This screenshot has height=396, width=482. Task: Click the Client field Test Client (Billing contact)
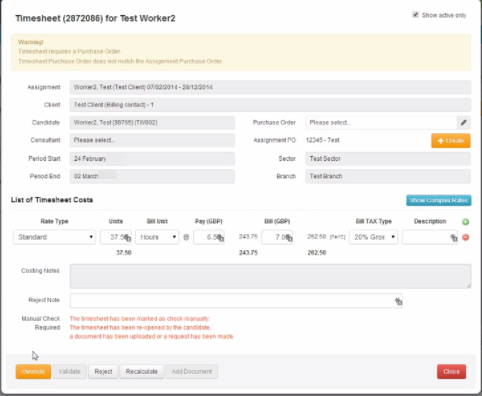pyautogui.click(x=270, y=105)
